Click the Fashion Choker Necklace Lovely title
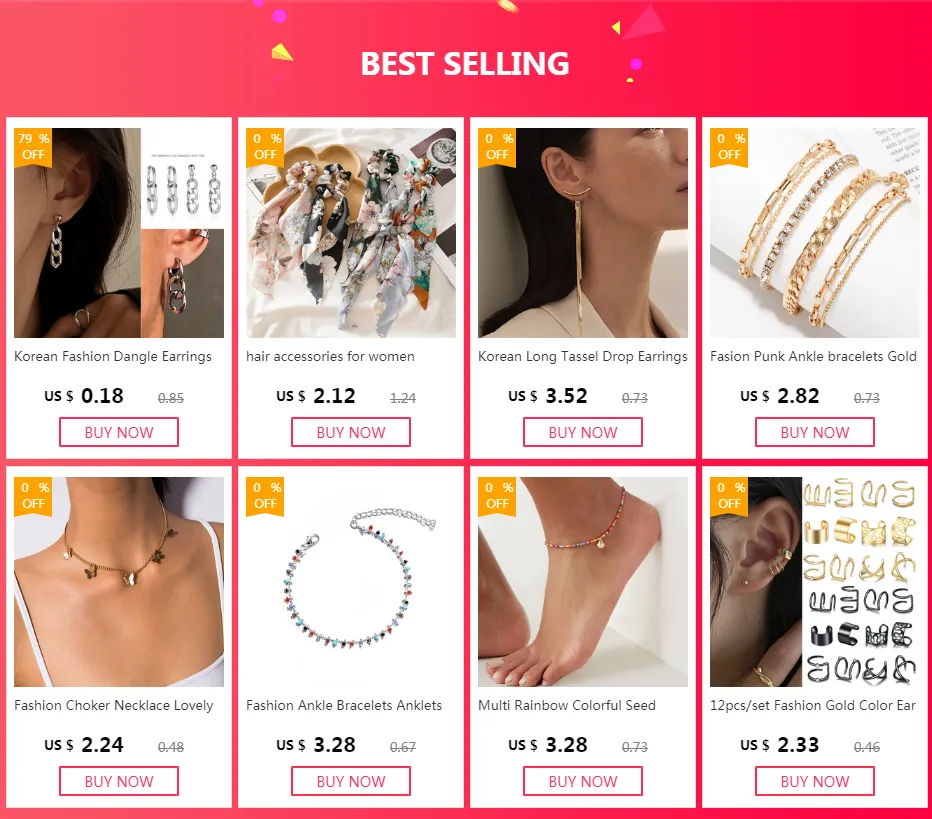 [x=114, y=705]
